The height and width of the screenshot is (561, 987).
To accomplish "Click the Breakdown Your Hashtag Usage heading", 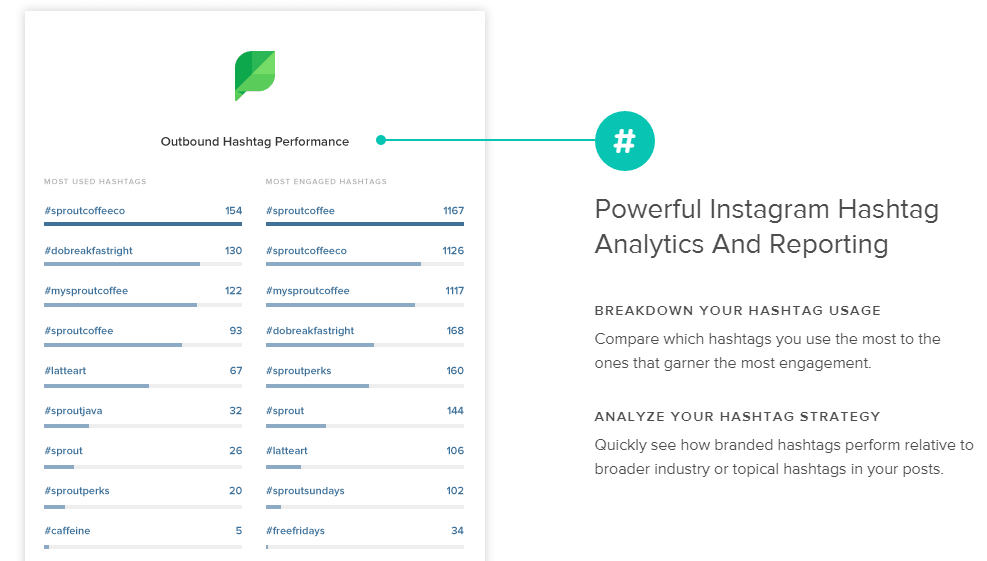I will coord(738,310).
